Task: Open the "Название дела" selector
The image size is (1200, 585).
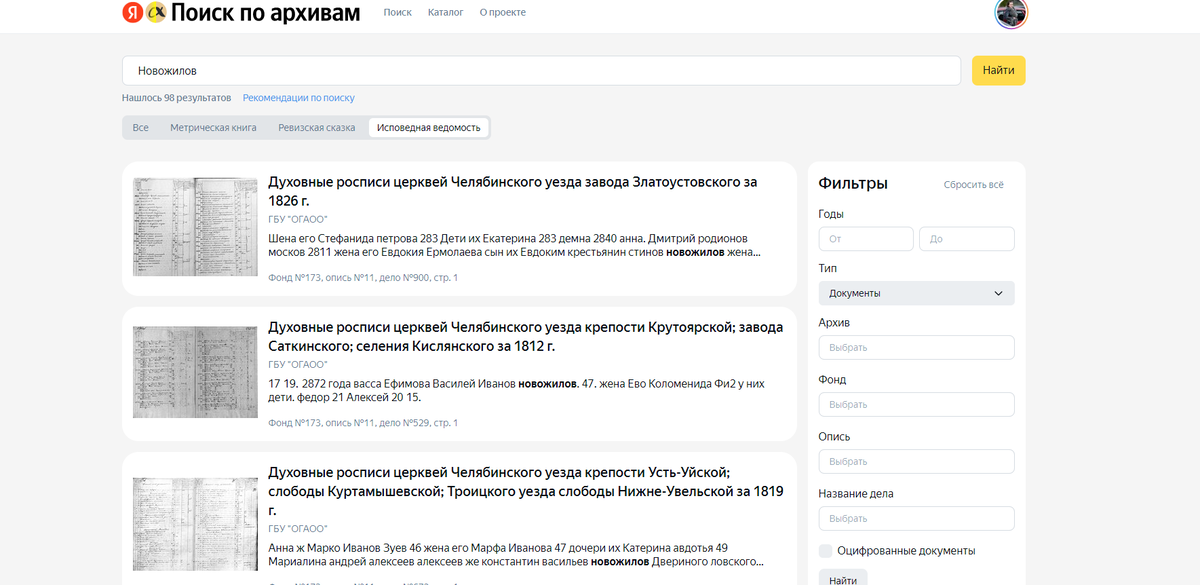Action: click(x=916, y=518)
